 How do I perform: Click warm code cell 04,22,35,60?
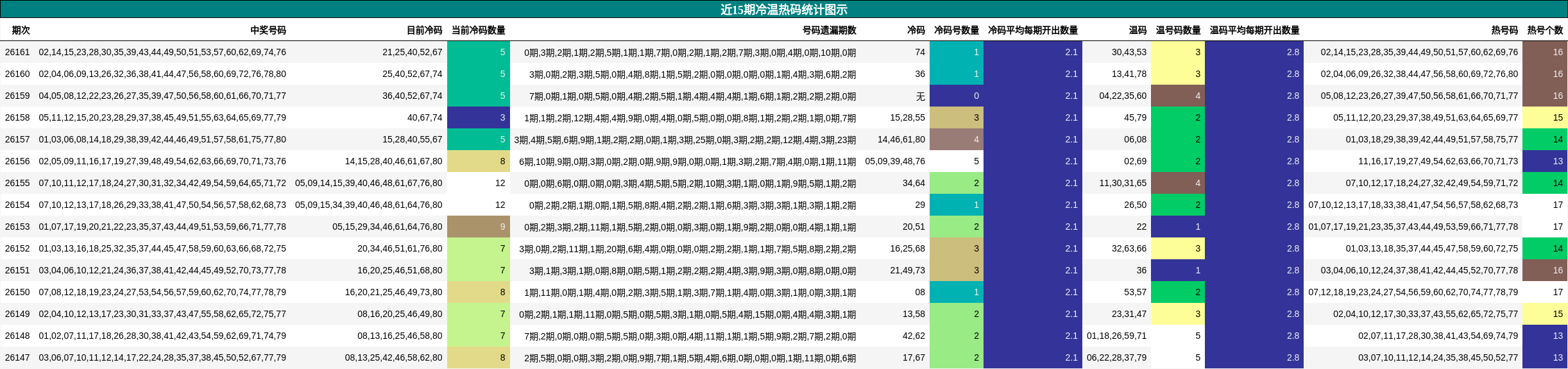click(1123, 96)
